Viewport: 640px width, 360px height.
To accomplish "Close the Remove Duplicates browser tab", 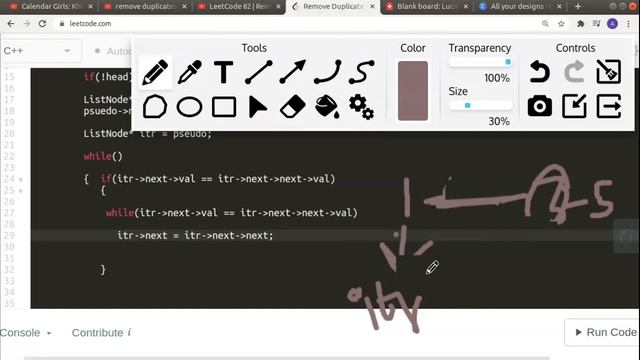I will (372, 7).
